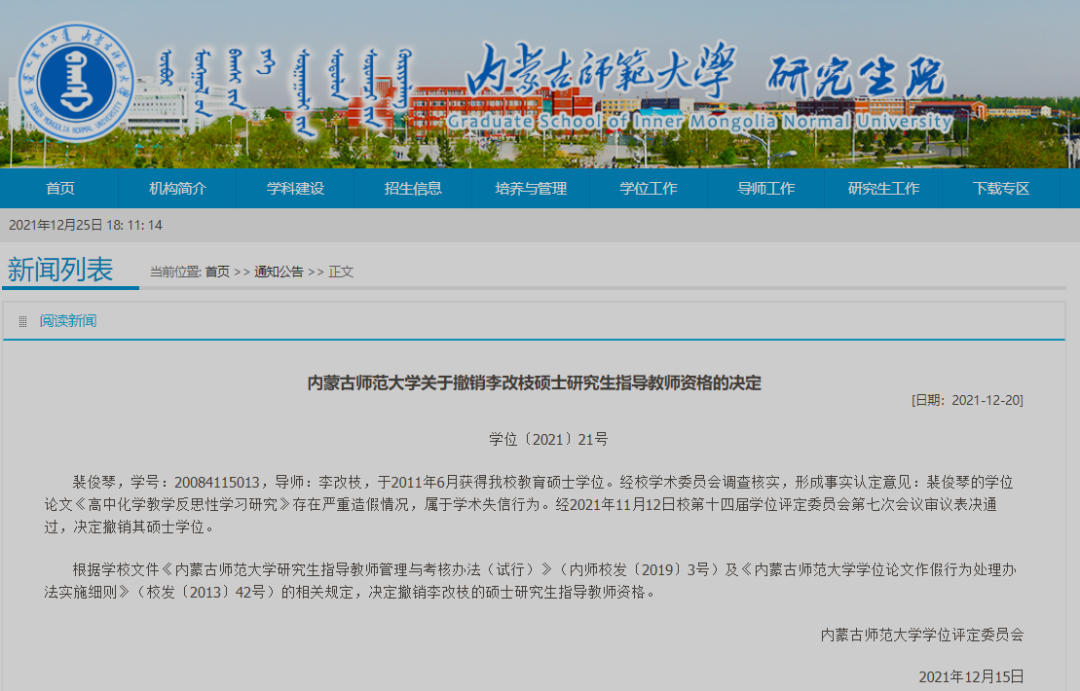Viewport: 1080px width, 691px height.
Task: Click the timestamp 2021年12月25日 18:11:14
Action: click(85, 225)
